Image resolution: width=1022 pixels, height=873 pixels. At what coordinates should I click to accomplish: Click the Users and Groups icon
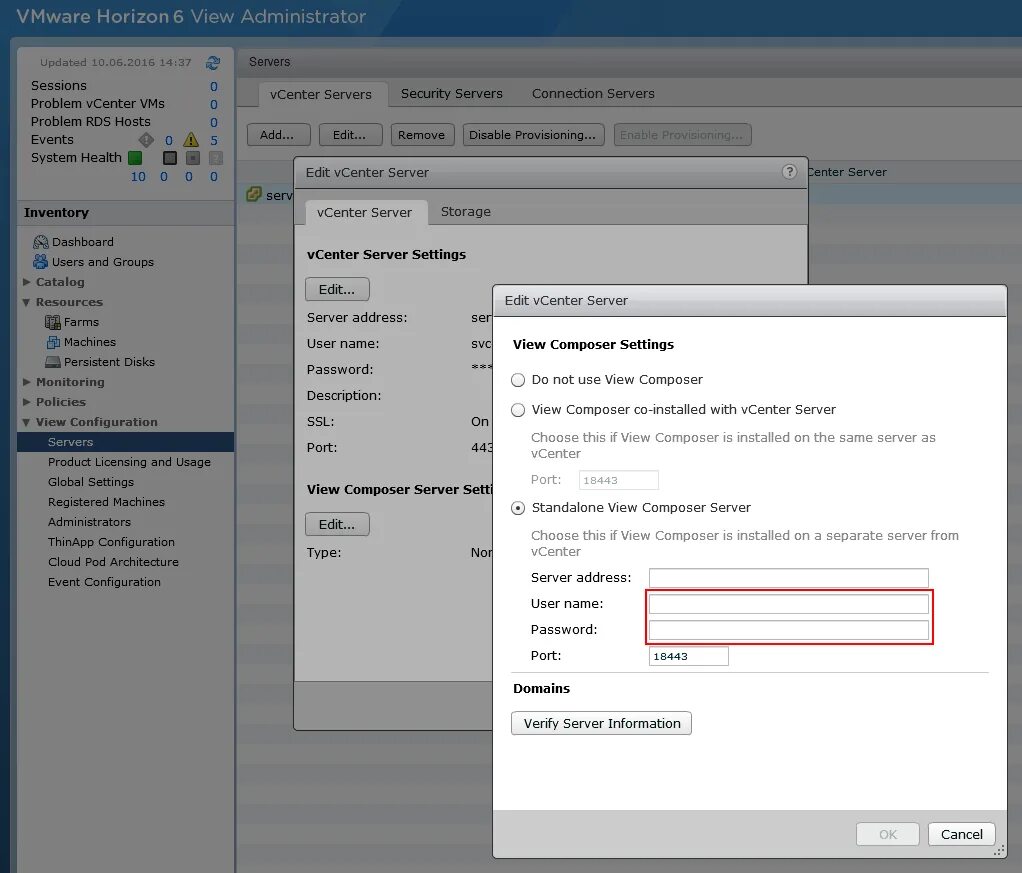(x=40, y=261)
